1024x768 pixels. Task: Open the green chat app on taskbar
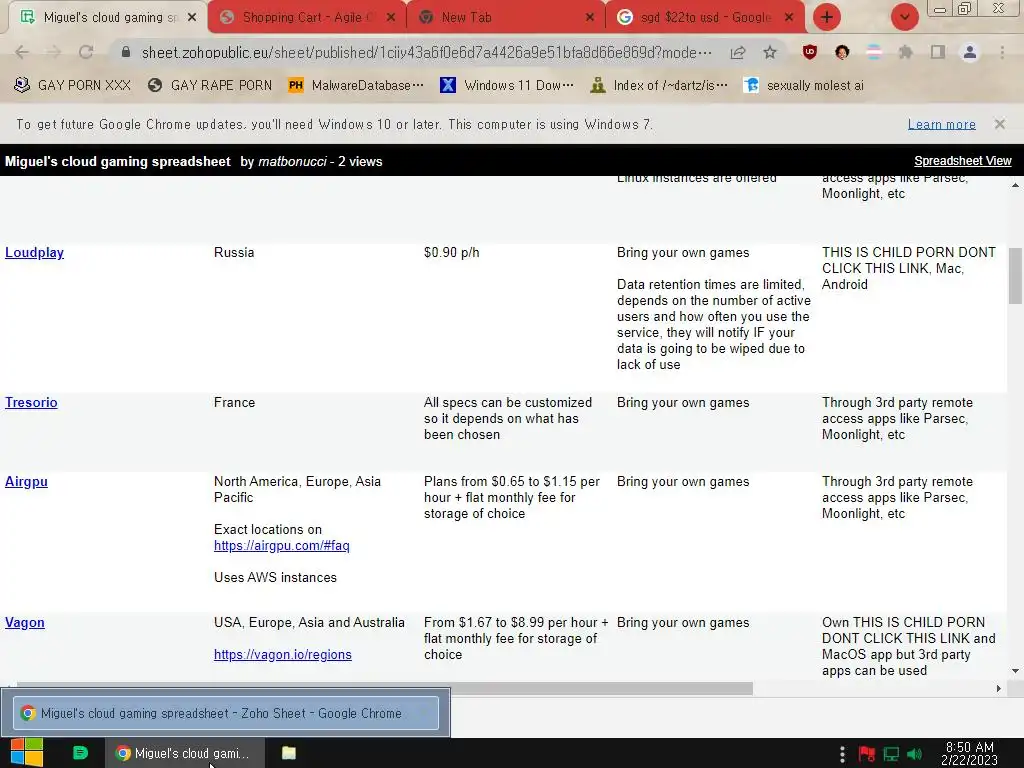(x=80, y=753)
